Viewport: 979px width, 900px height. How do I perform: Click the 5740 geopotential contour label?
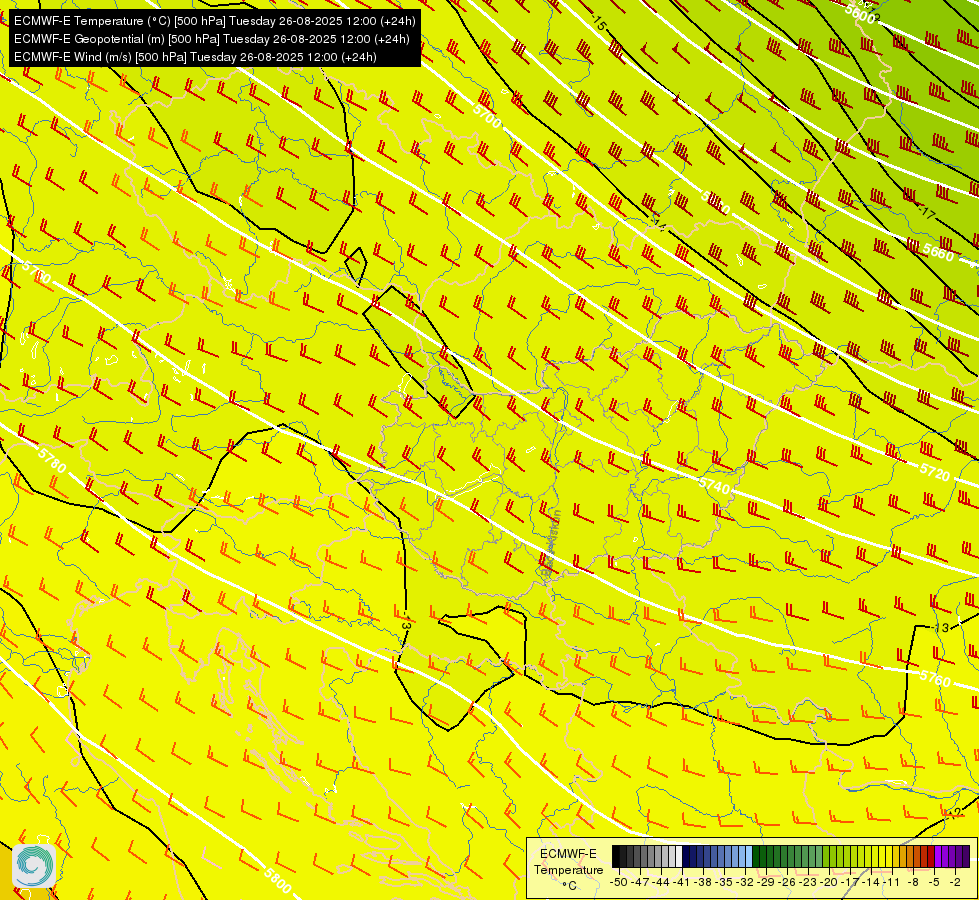coord(714,485)
